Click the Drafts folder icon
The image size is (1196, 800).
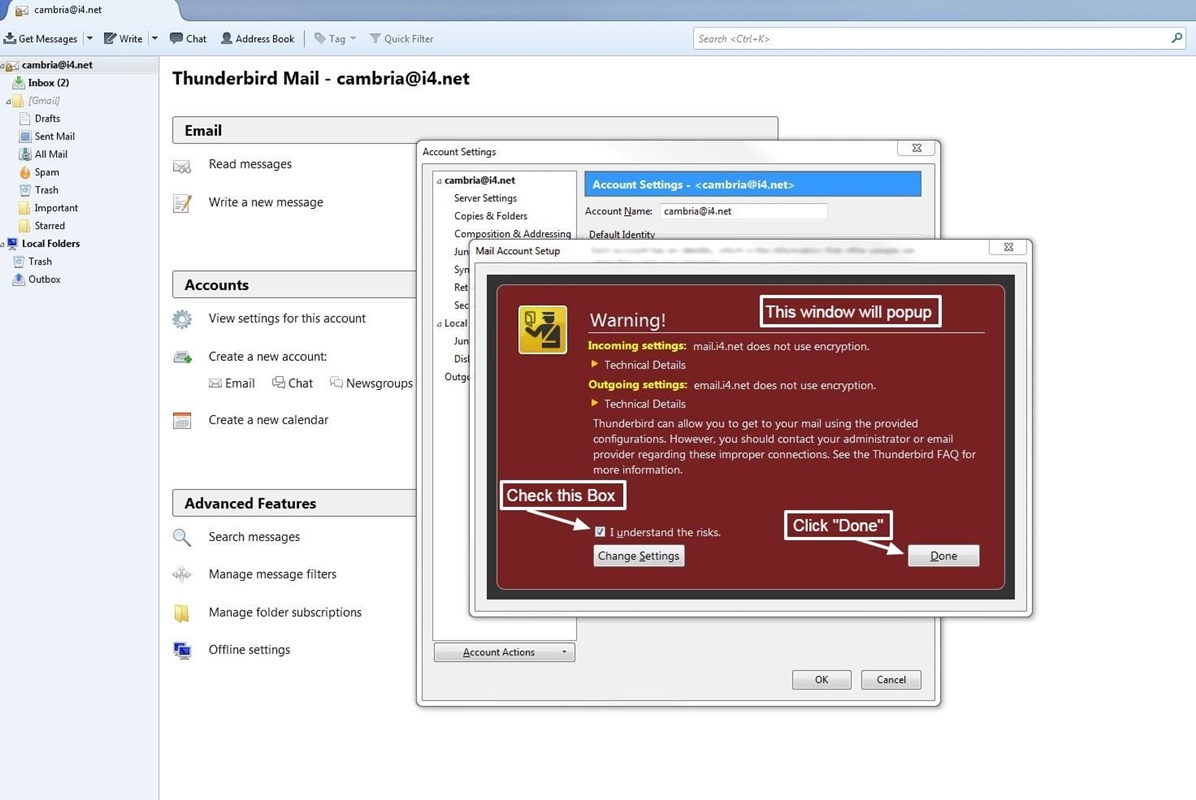pyautogui.click(x=25, y=118)
